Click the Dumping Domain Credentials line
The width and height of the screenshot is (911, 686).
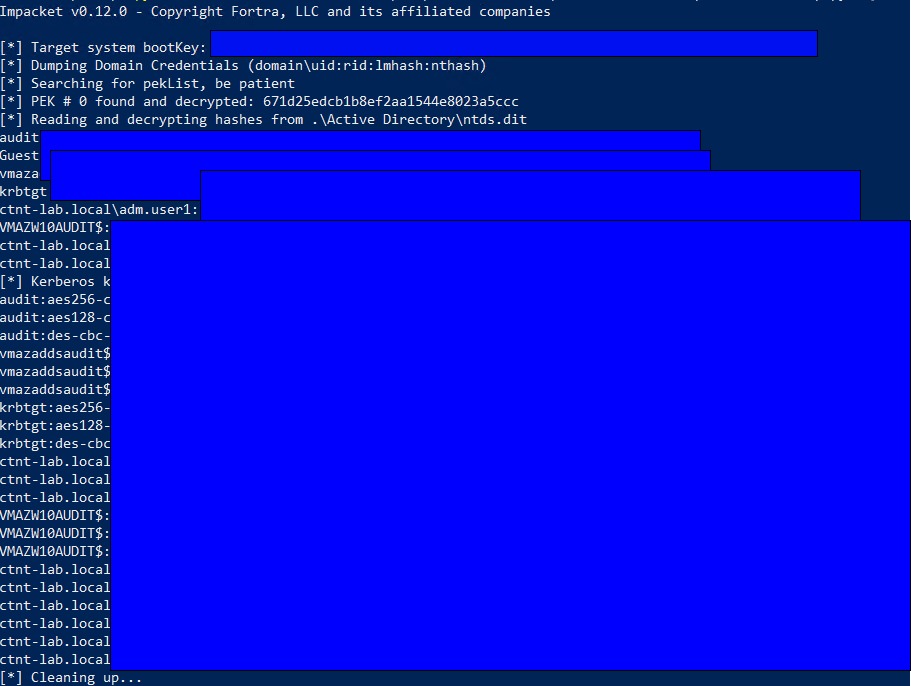coord(243,66)
